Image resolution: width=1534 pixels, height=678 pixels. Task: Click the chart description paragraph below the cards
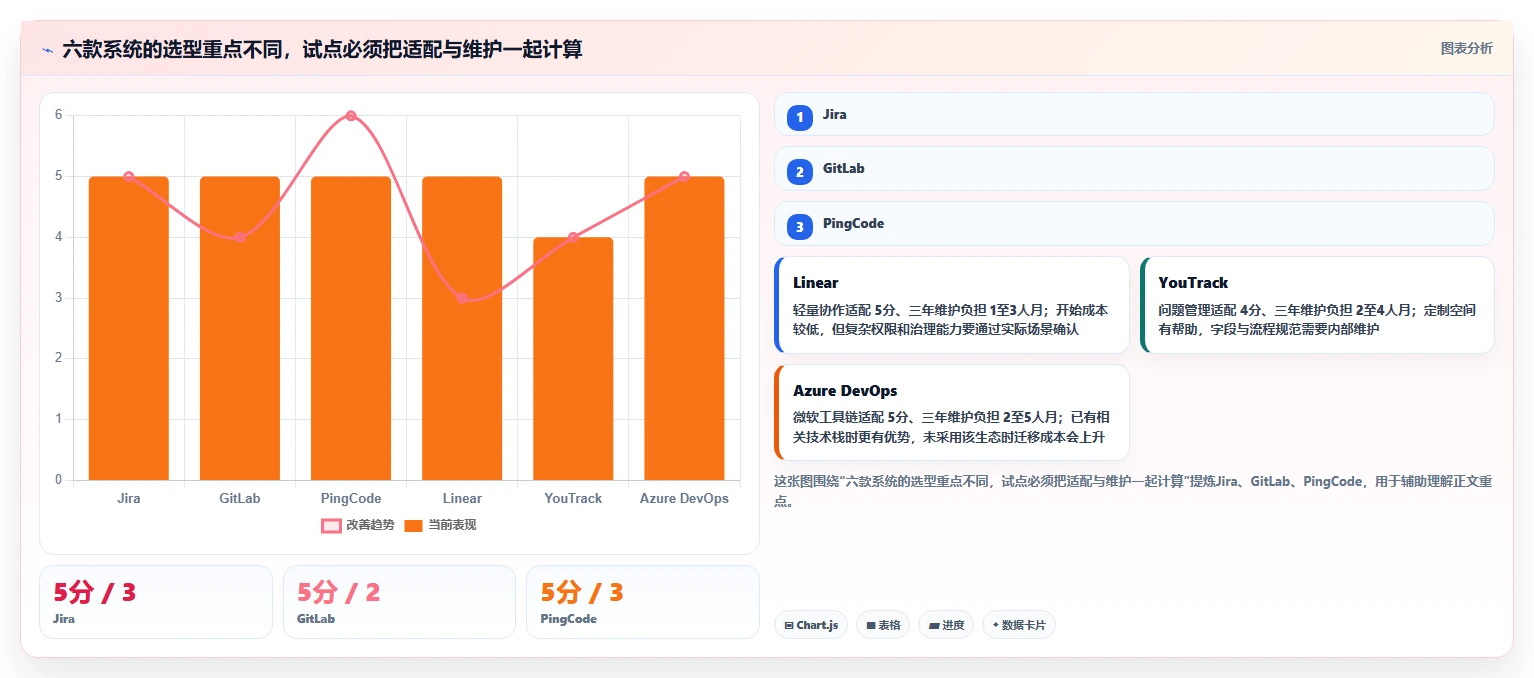click(x=1134, y=491)
